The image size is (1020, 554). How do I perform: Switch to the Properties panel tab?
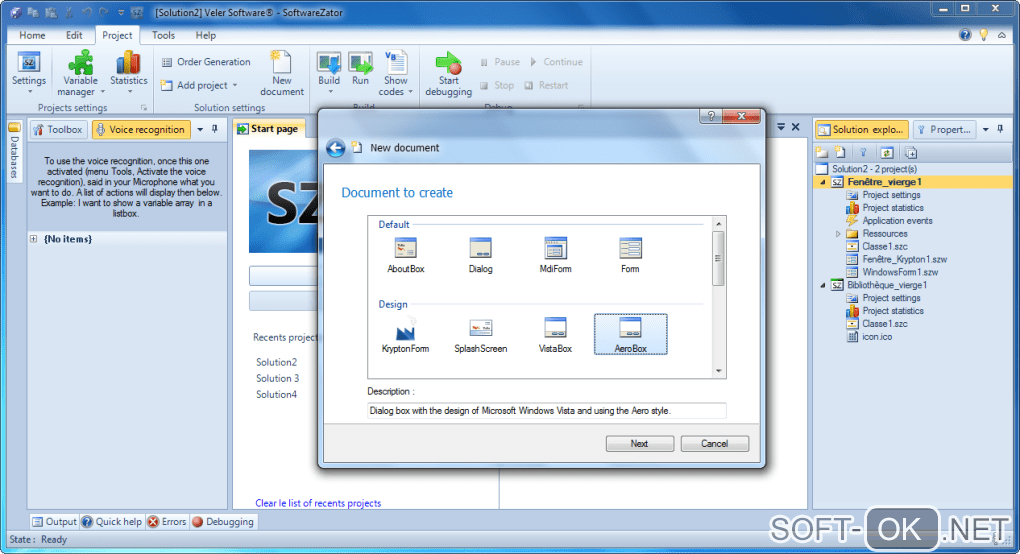point(944,129)
